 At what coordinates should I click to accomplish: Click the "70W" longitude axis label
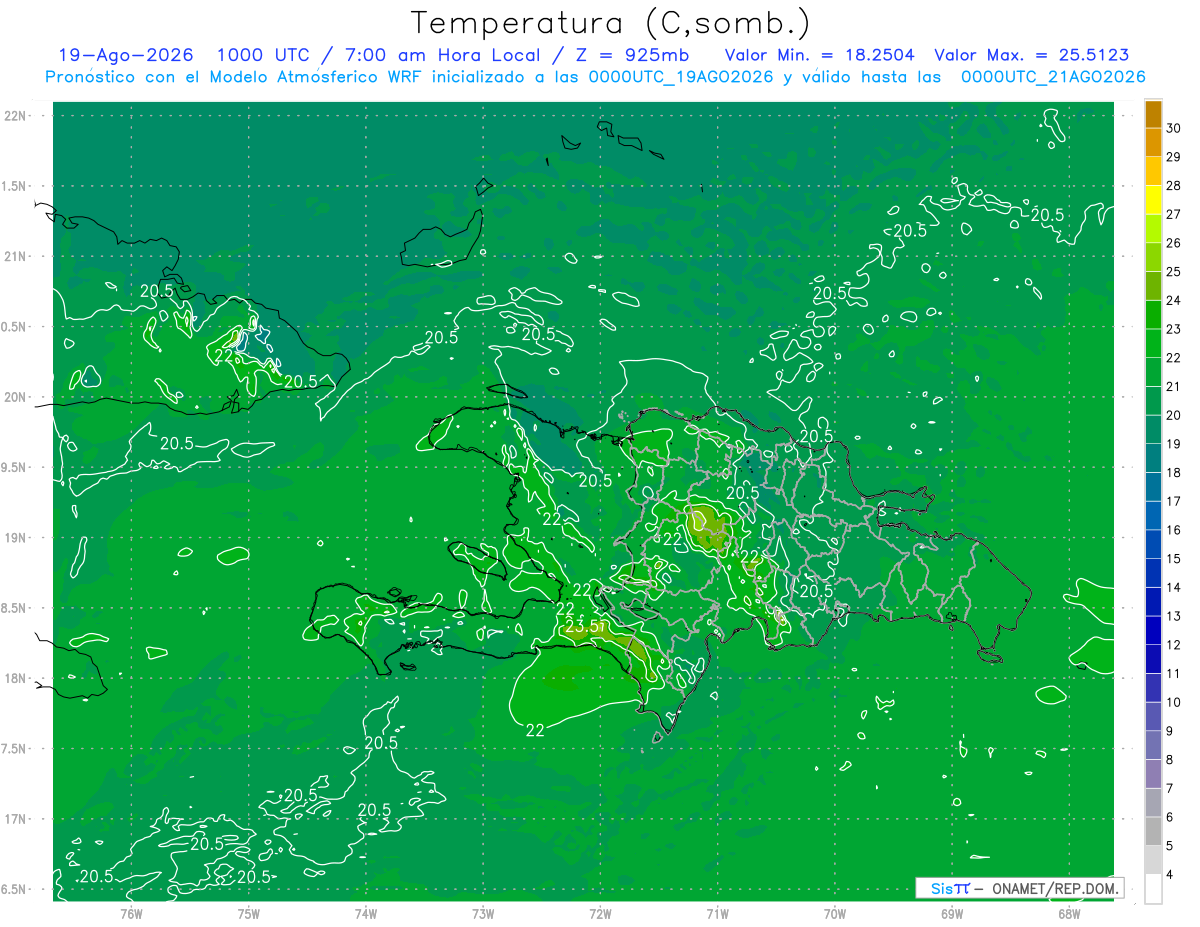(835, 912)
